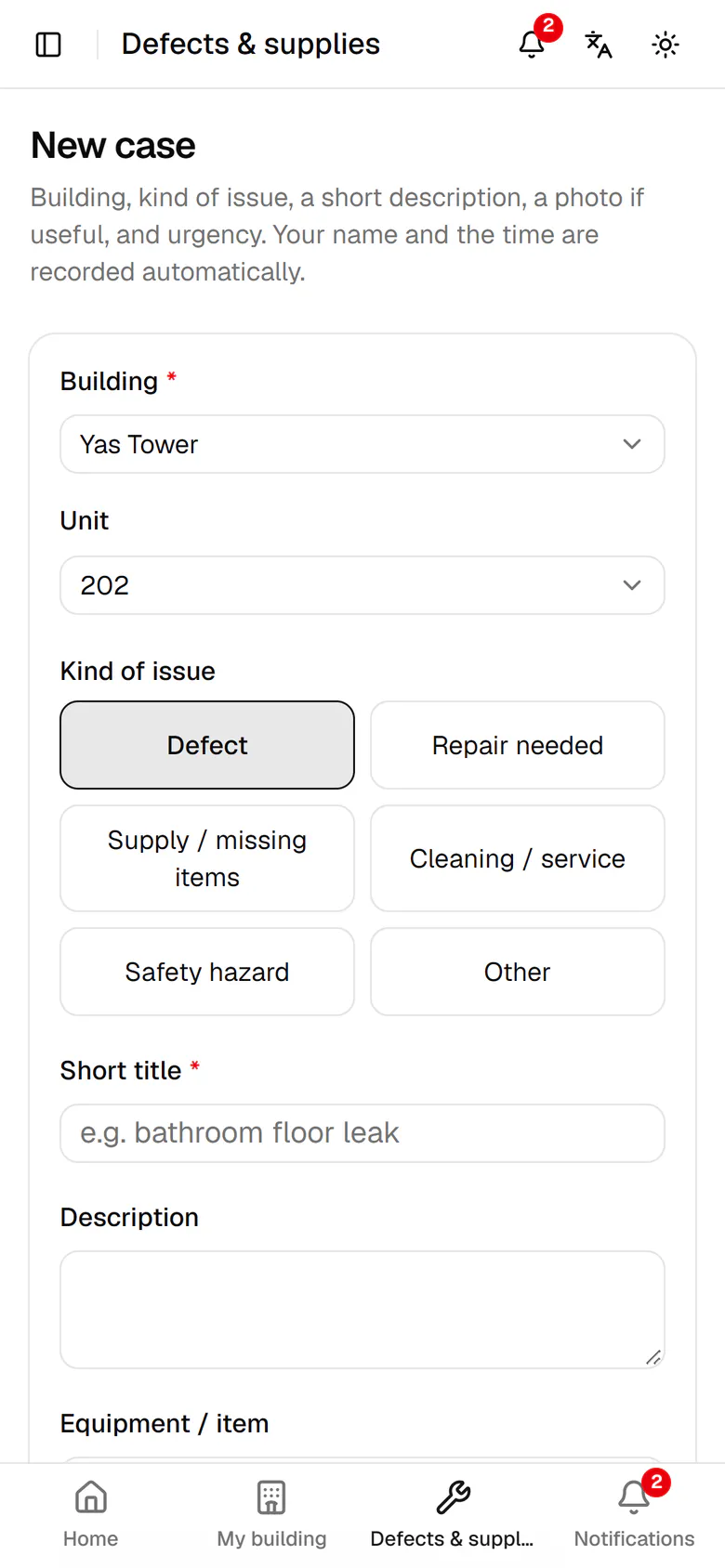The image size is (725, 1568).
Task: Click the chevron in the Unit selector
Action: [632, 585]
